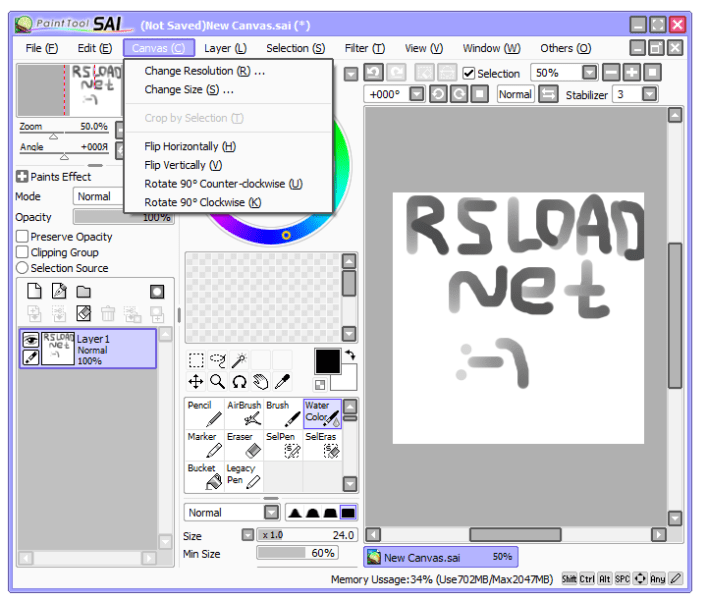Screen dimensions: 707x600
Task: Enable Preserve Opacity checkbox
Action: click(x=22, y=236)
